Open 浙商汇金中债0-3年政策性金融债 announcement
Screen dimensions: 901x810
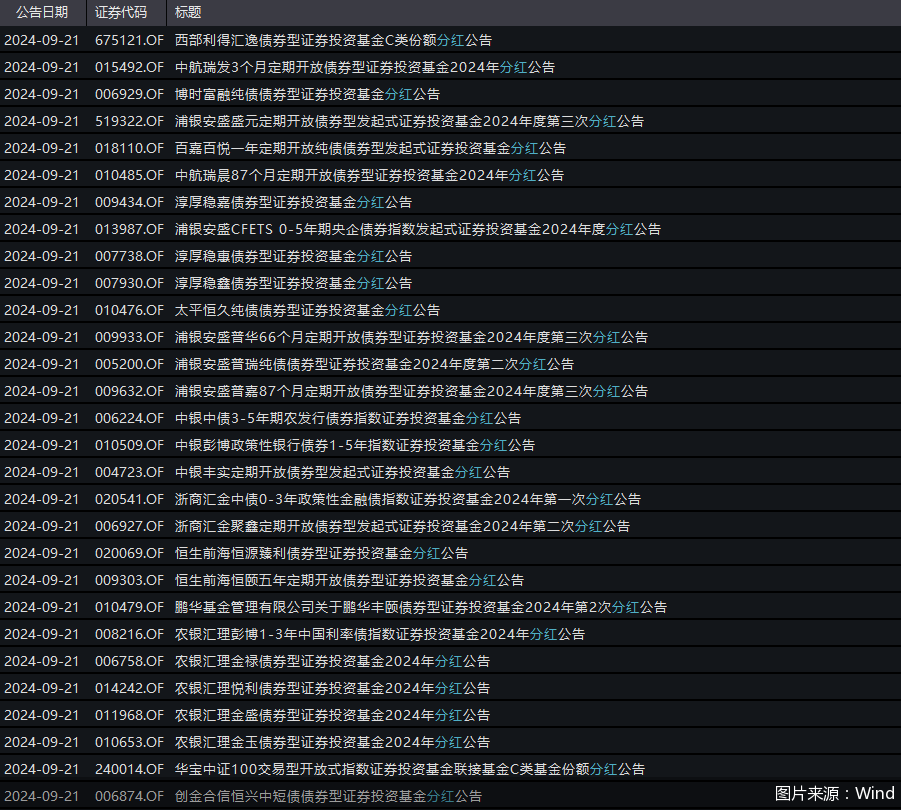[408, 499]
